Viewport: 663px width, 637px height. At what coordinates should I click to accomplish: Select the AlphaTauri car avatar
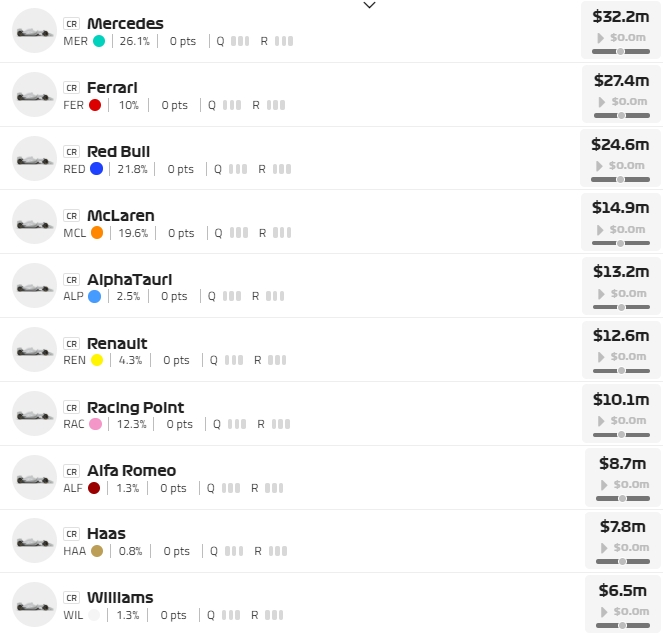pyautogui.click(x=34, y=286)
